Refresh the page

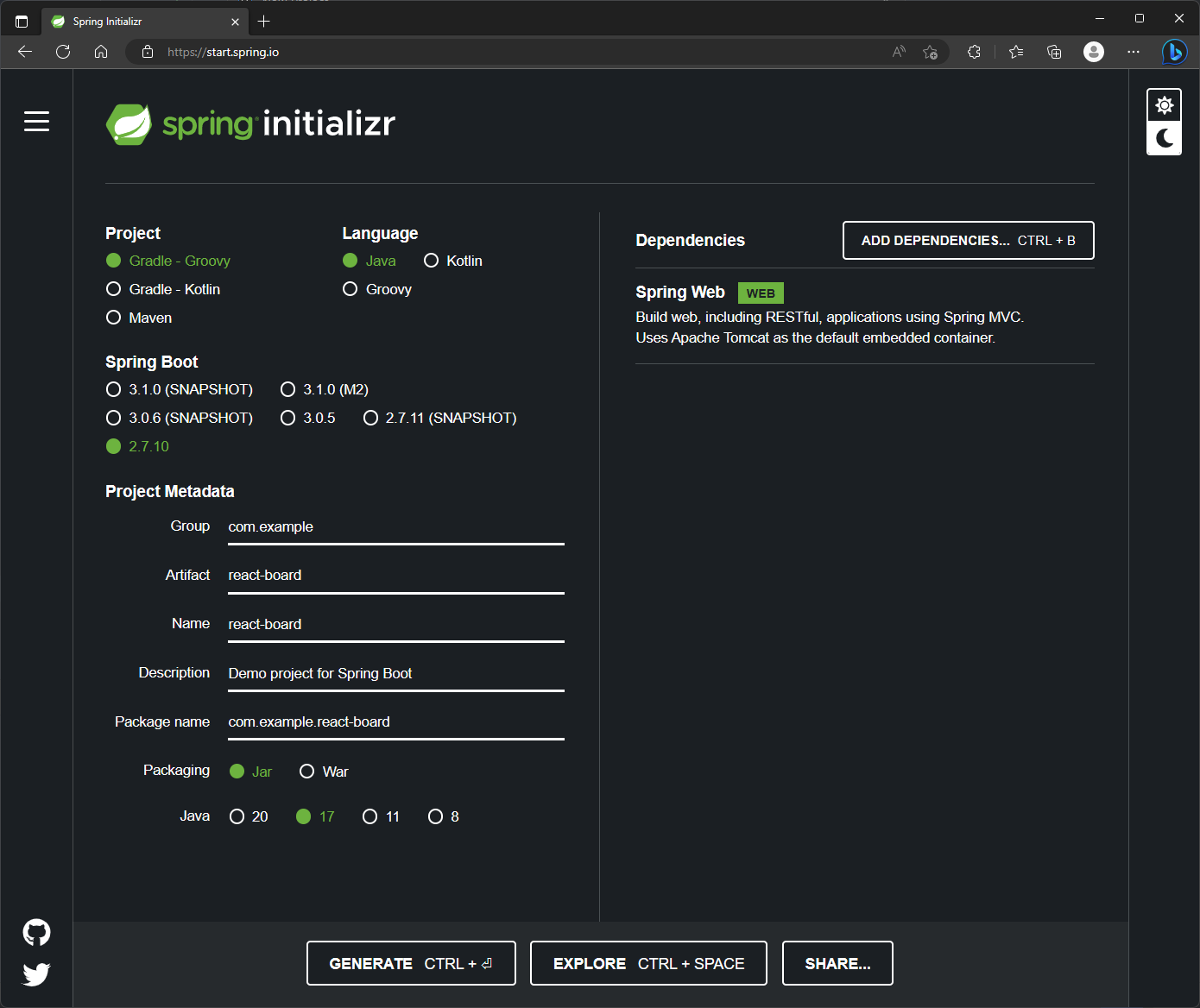point(63,52)
